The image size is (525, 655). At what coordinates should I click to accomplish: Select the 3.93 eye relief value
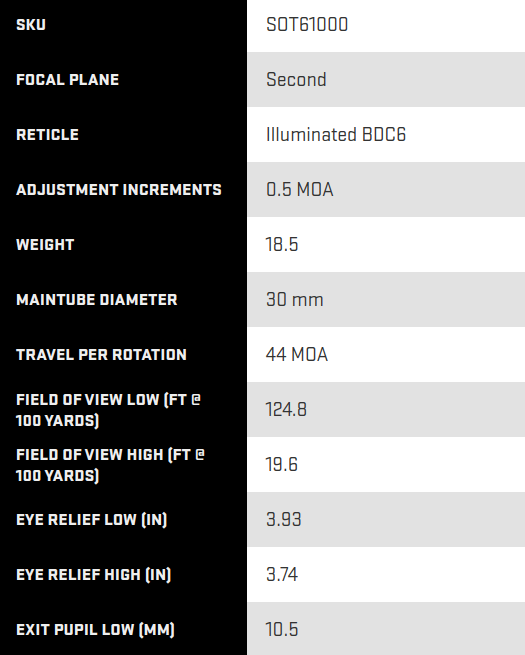284,520
